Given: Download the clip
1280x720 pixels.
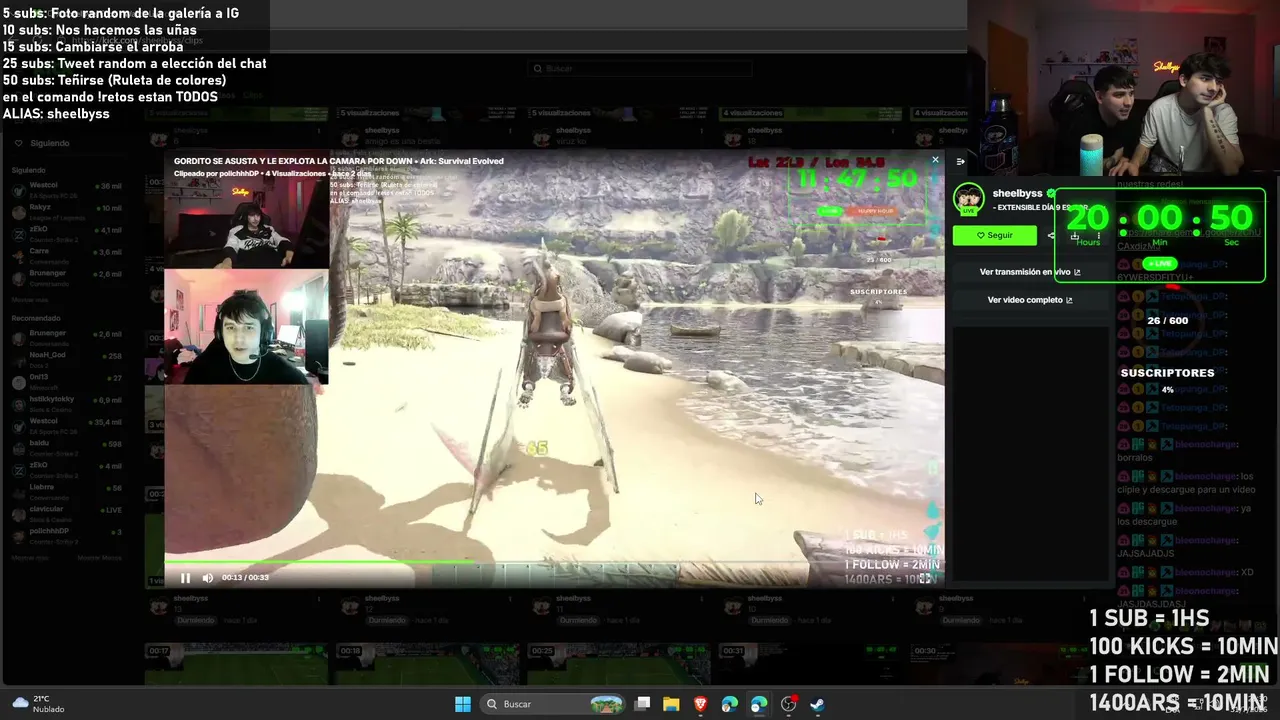Looking at the screenshot, I should pos(1075,236).
